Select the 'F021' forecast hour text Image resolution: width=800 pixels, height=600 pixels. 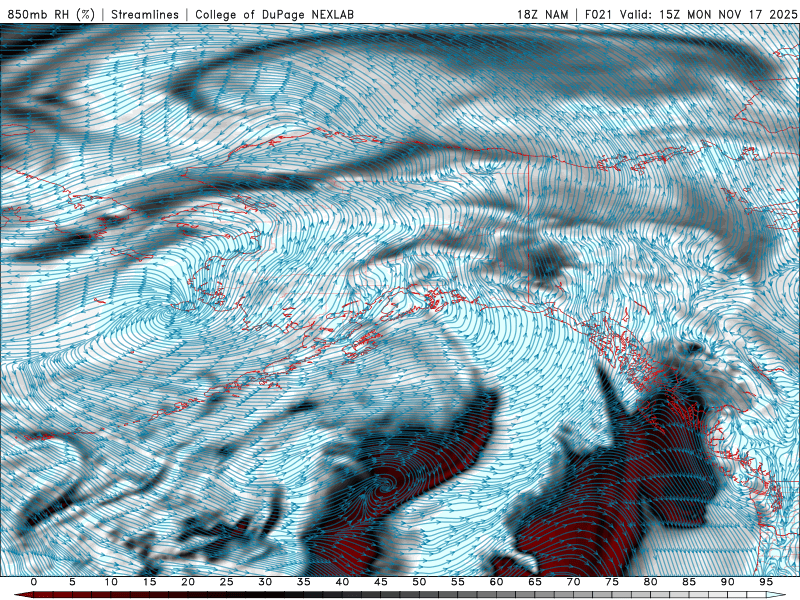(600, 14)
